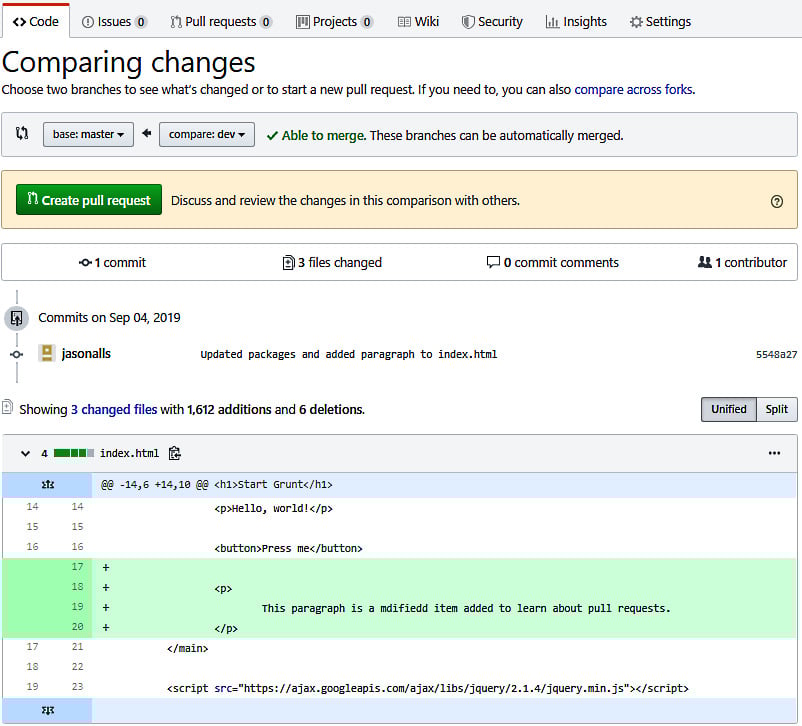The height and width of the screenshot is (726, 802).
Task: Open repository Settings tab
Action: point(660,21)
